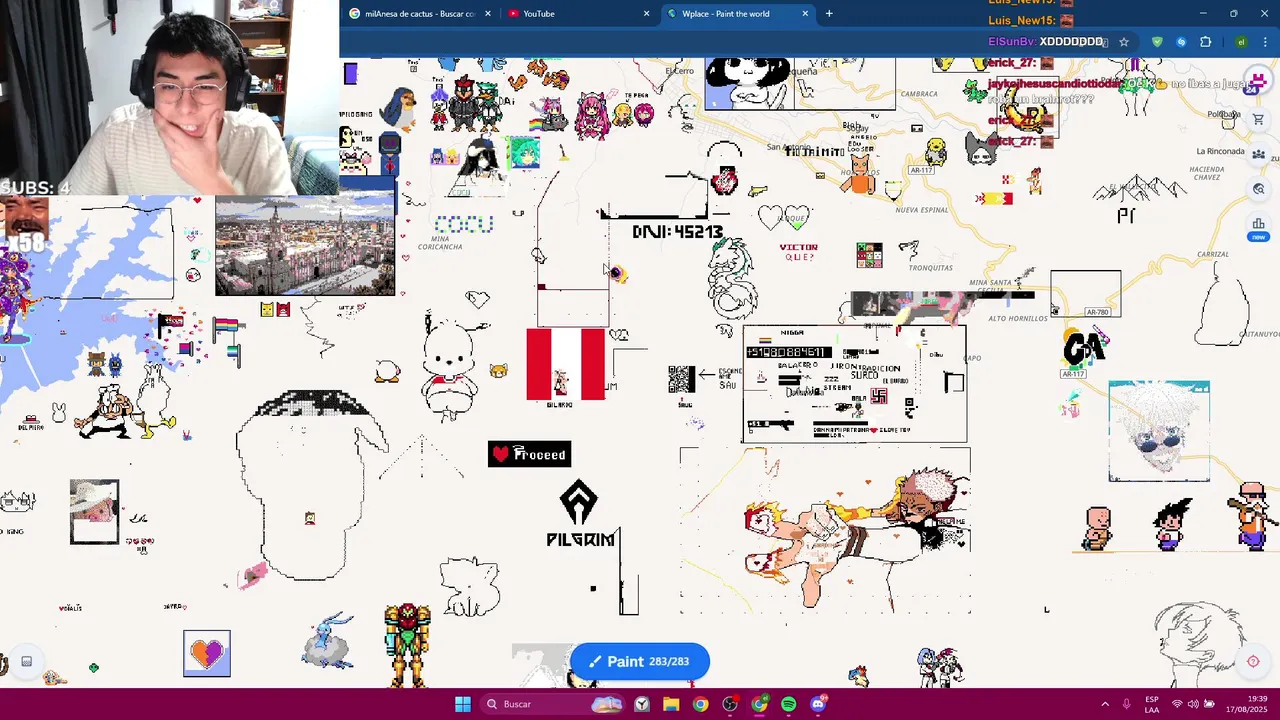
Task: Open a new Chrome tab
Action: click(829, 14)
